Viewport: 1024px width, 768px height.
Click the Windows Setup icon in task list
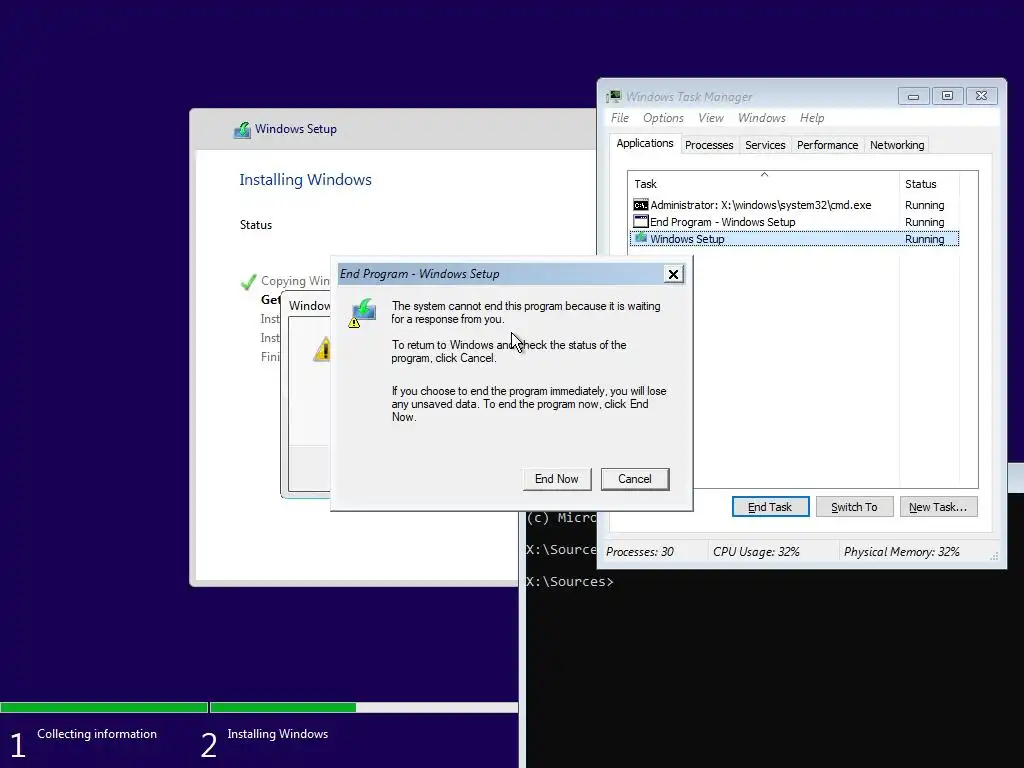tap(641, 238)
